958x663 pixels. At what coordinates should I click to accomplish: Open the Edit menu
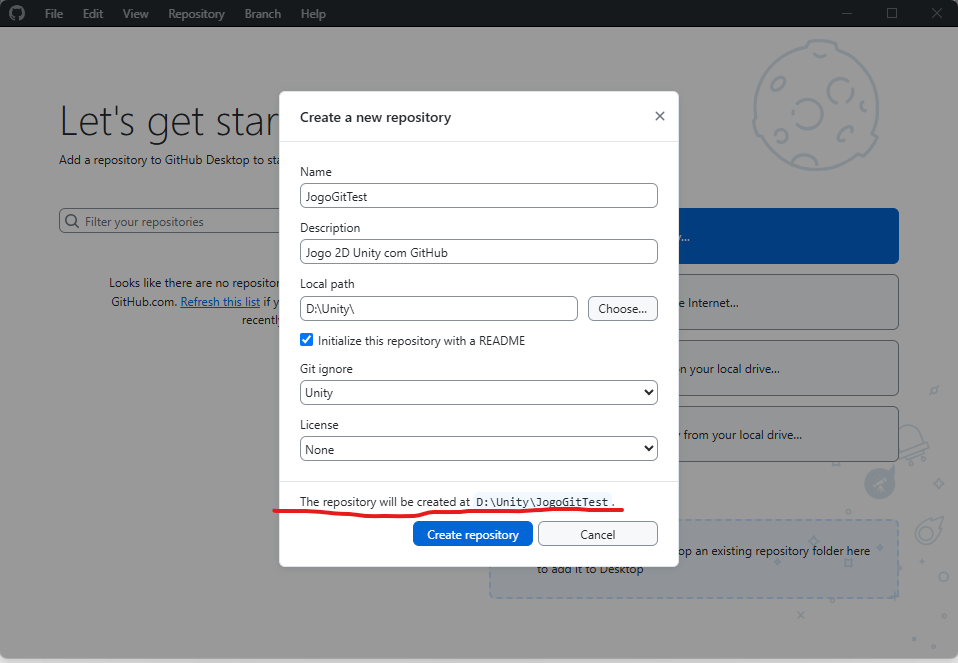point(93,14)
